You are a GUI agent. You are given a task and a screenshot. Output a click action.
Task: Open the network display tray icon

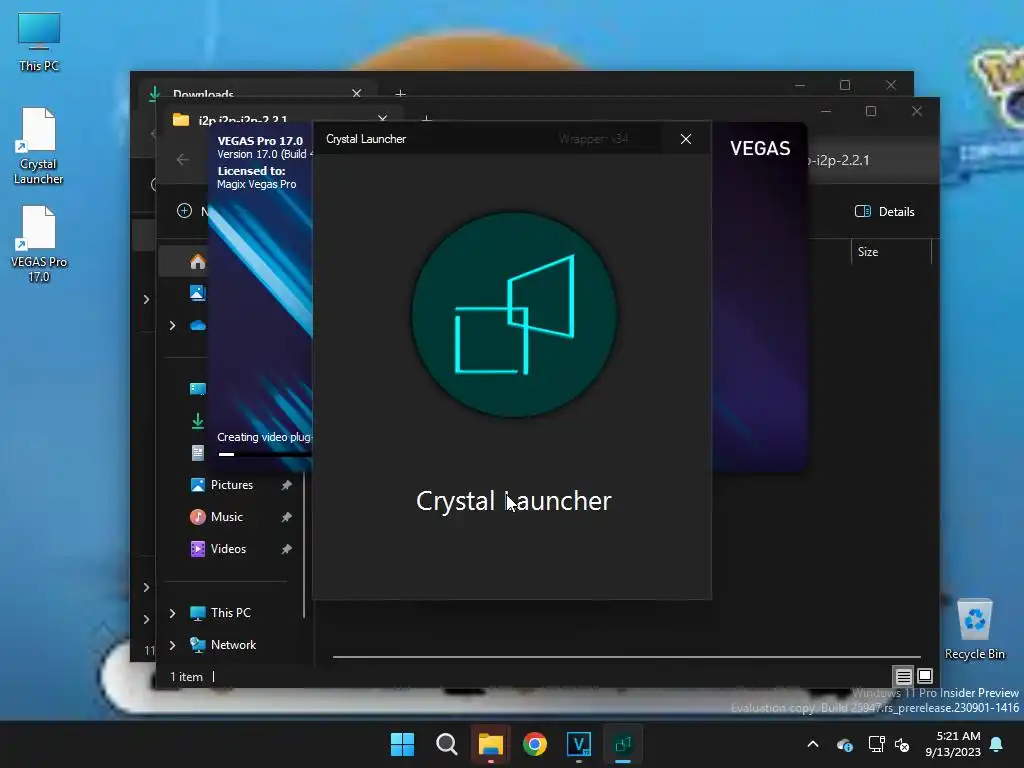tap(876, 744)
